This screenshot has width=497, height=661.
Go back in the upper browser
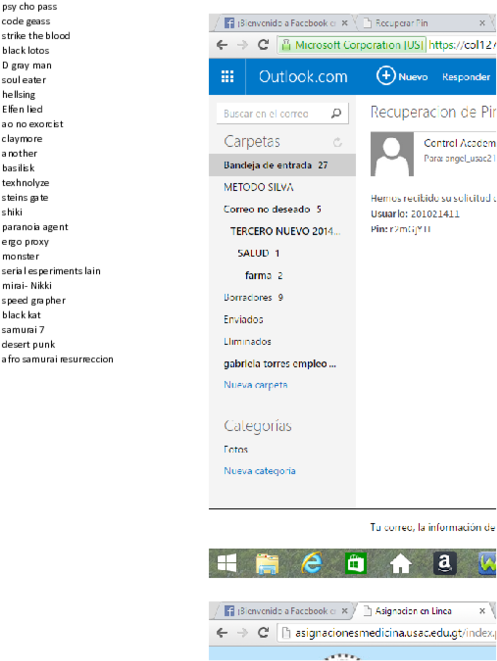coord(222,45)
